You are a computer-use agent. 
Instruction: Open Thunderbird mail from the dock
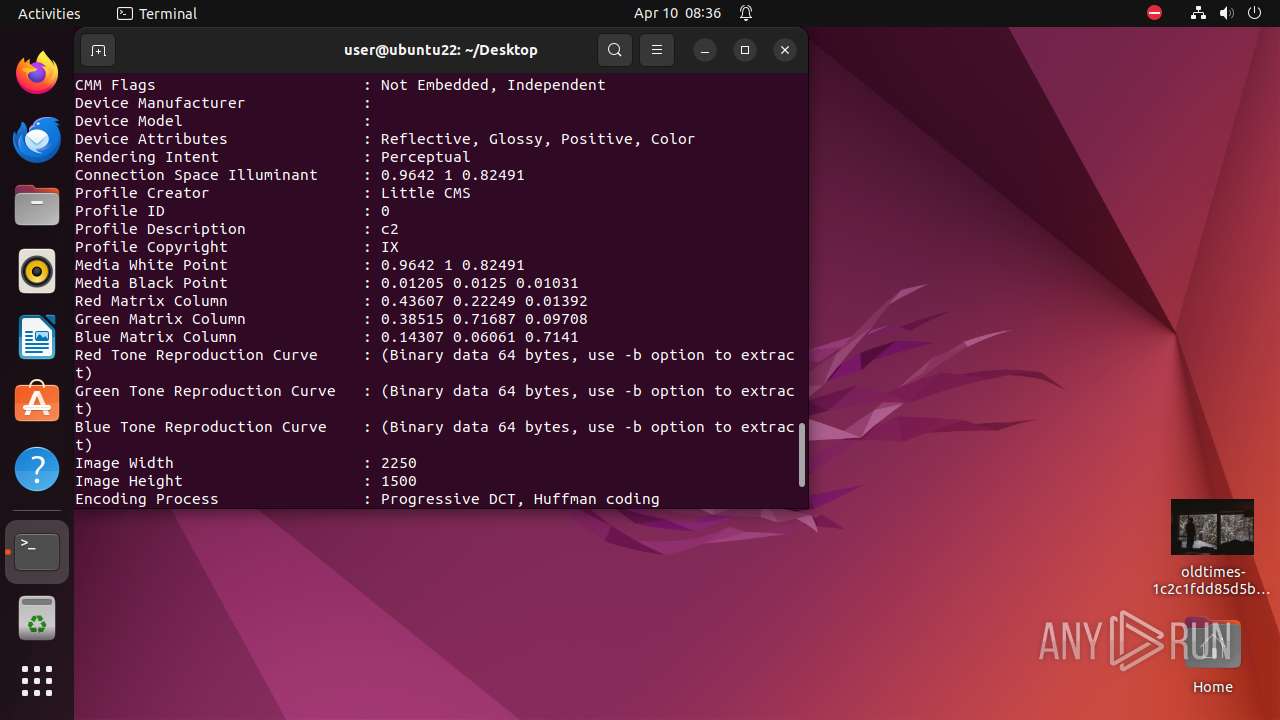pos(37,139)
